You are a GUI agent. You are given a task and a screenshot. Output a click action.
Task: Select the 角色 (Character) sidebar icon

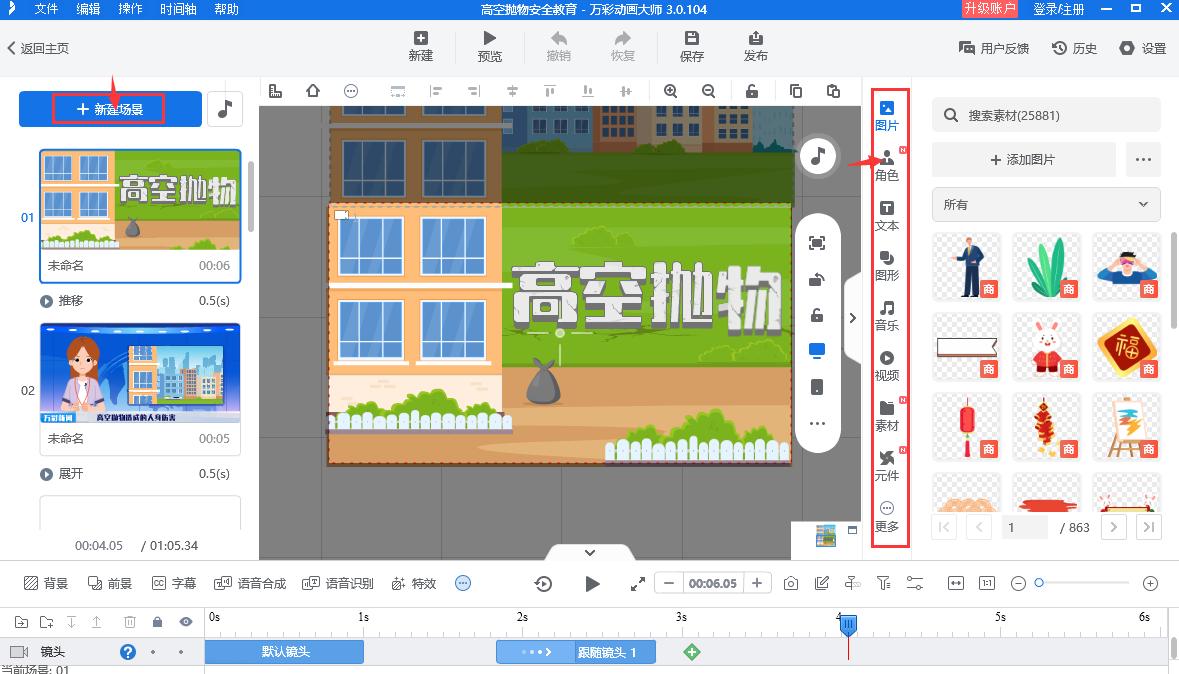885,165
